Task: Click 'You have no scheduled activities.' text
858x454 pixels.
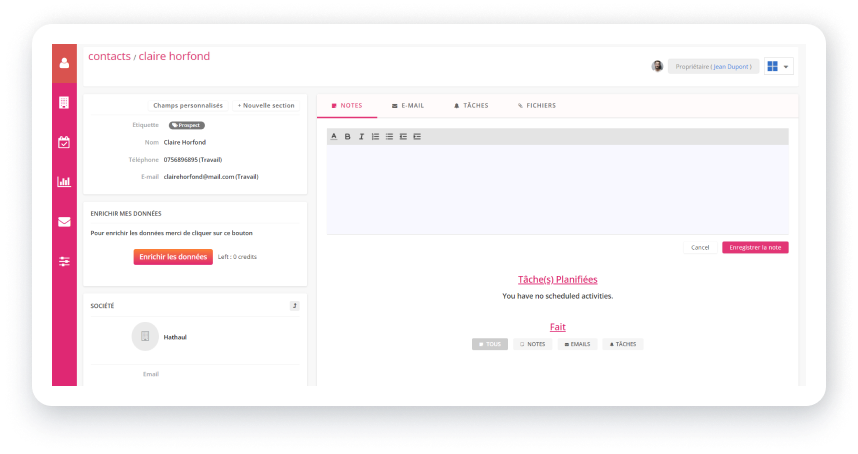Action: click(558, 296)
